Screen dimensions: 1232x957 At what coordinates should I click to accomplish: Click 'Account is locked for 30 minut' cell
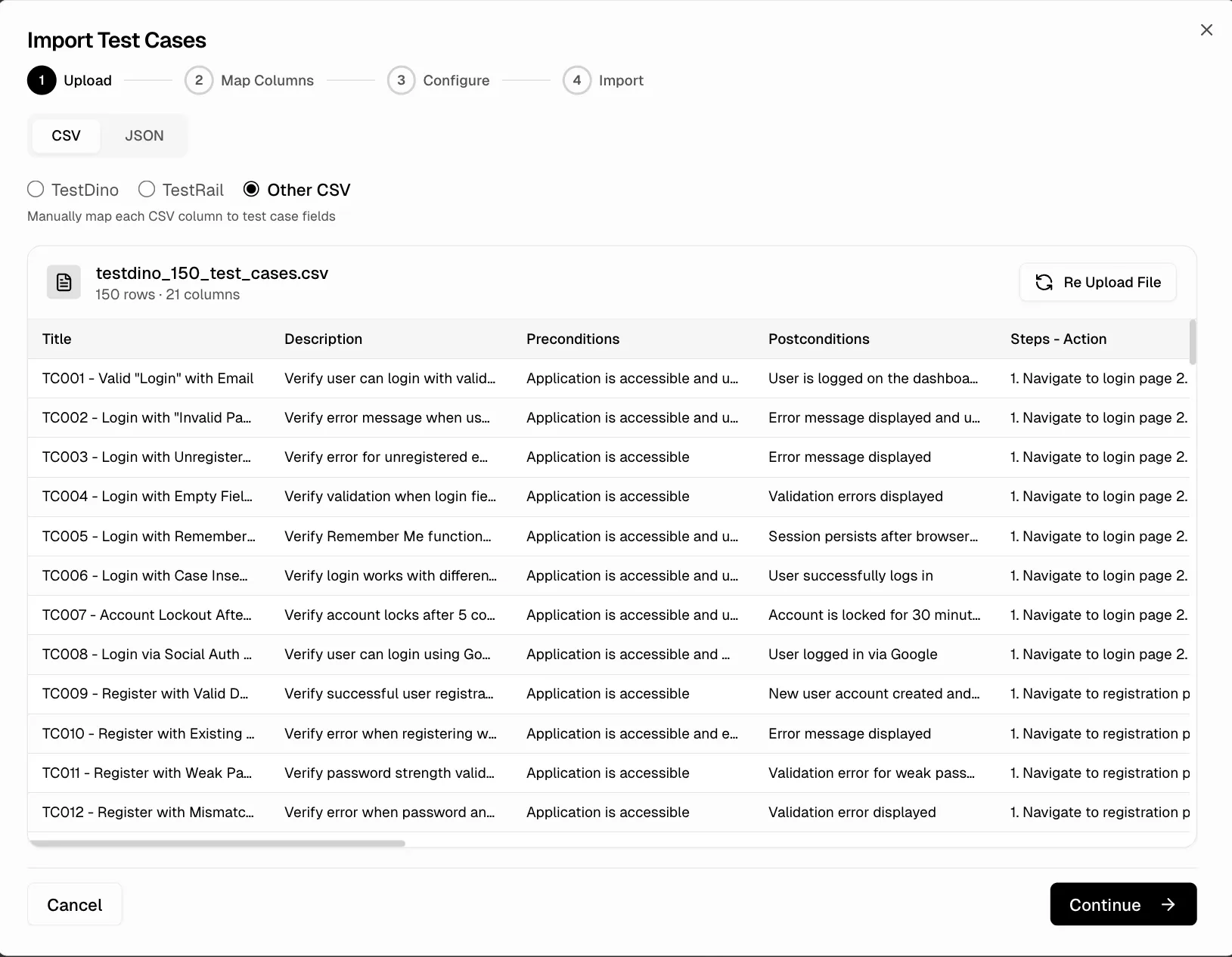pyautogui.click(x=874, y=615)
